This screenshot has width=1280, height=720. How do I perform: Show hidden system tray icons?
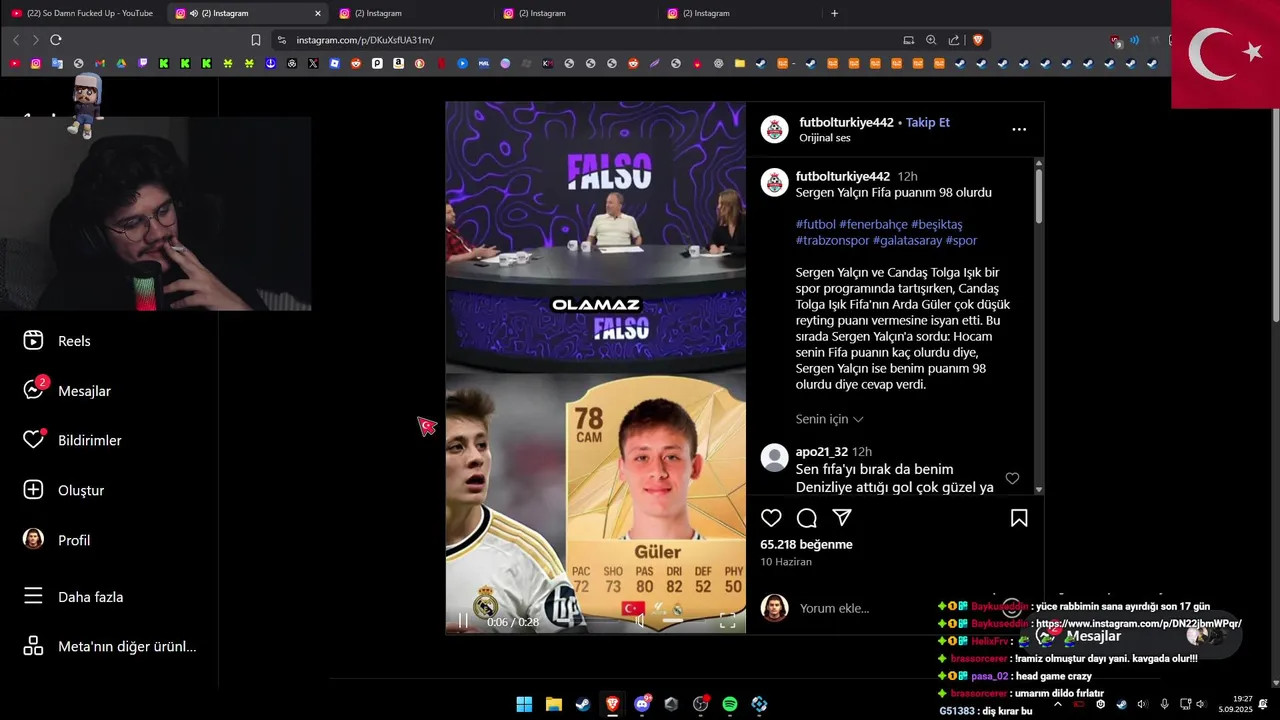tap(1058, 704)
